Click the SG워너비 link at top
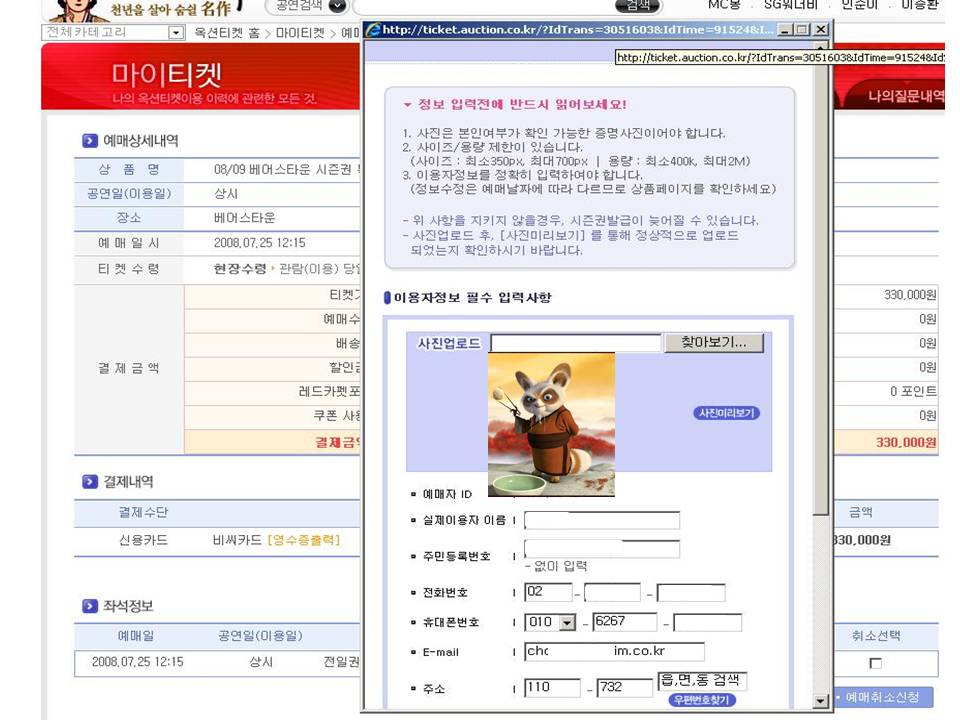This screenshot has height=720, width=960. [x=790, y=5]
